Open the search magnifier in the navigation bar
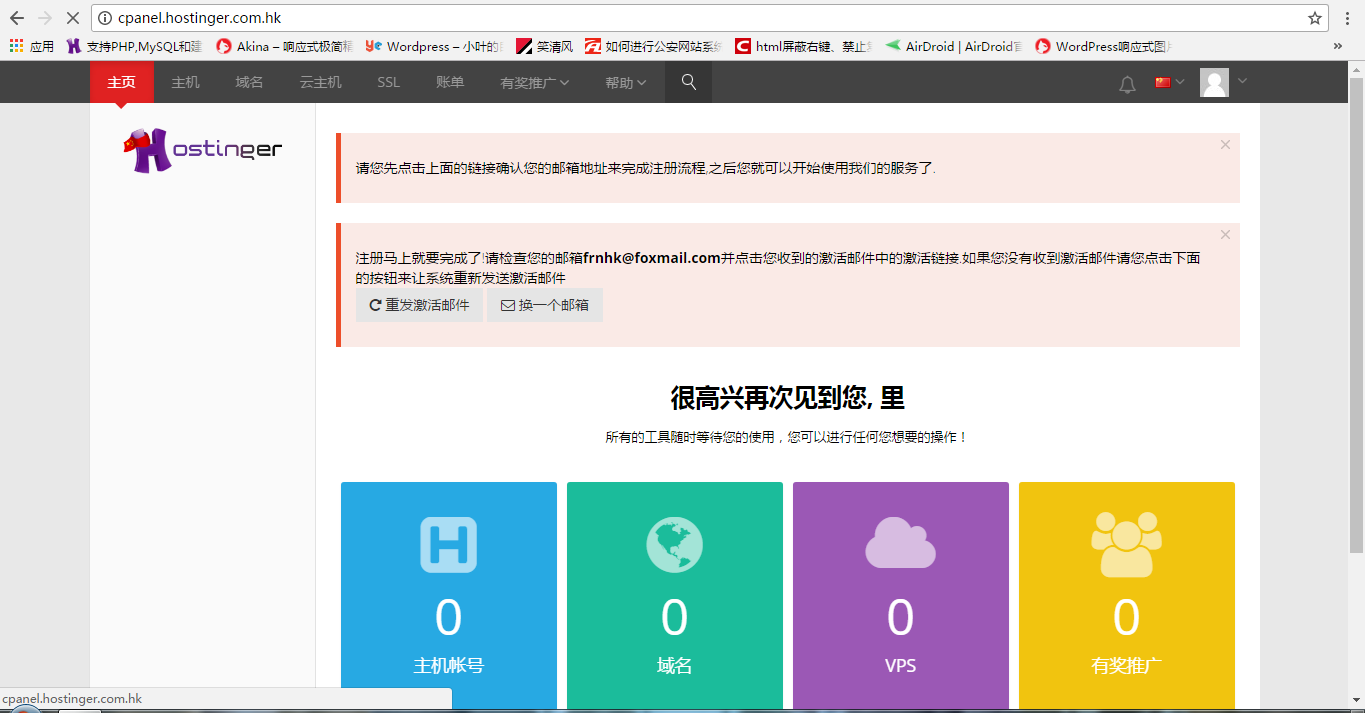The height and width of the screenshot is (713, 1365). click(x=687, y=82)
